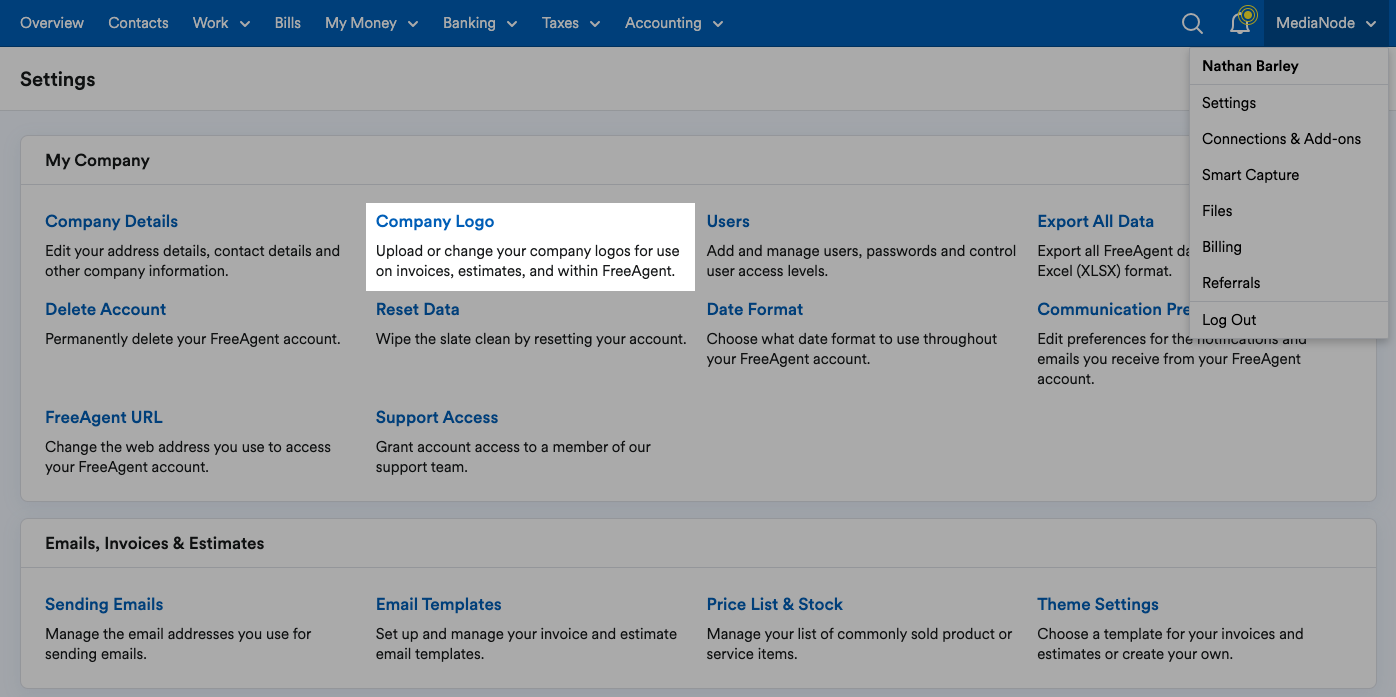Open the Users settings link
This screenshot has width=1396, height=697.
728,222
